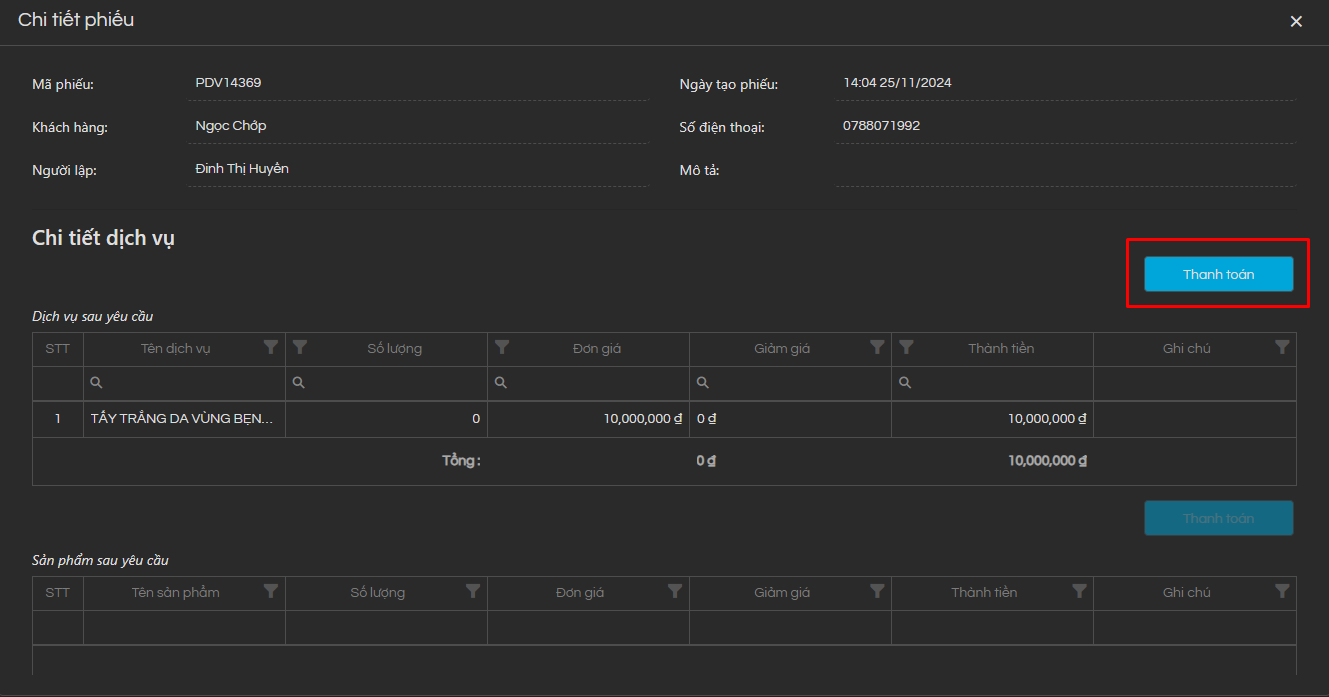The image size is (1329, 697).
Task: Click search box under services Thành tiền
Action: [1000, 383]
